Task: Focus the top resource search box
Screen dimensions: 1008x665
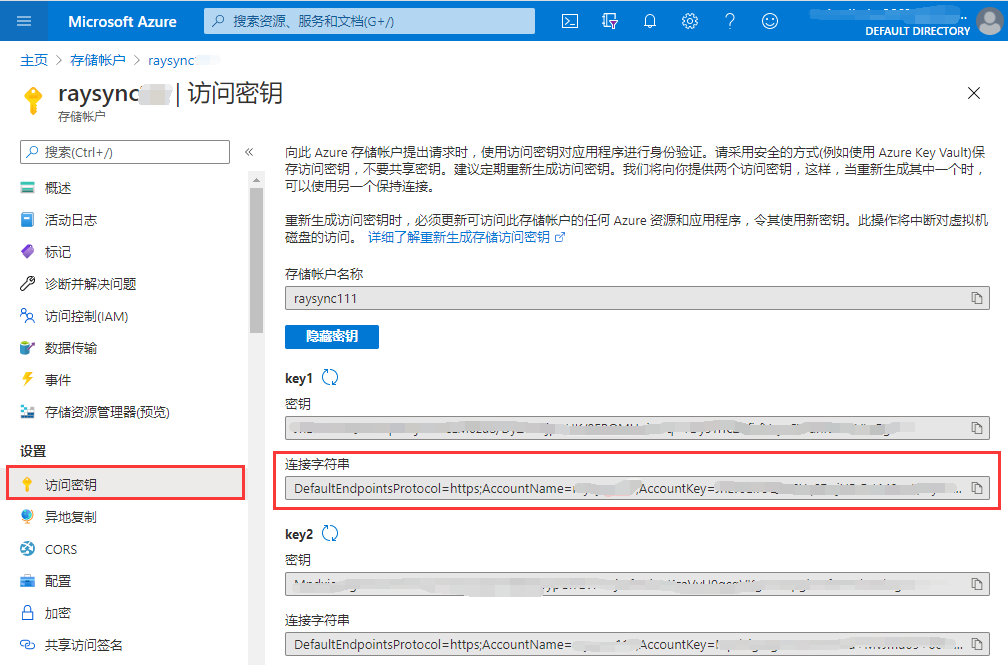Action: pos(369,21)
